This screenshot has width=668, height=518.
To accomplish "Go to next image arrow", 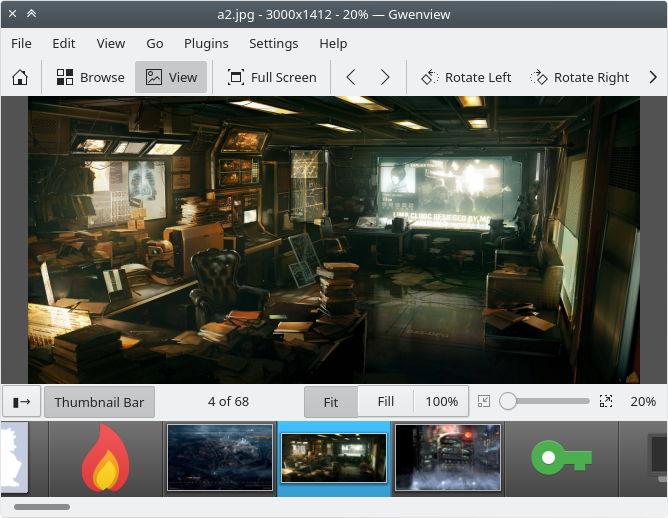I will coord(385,77).
